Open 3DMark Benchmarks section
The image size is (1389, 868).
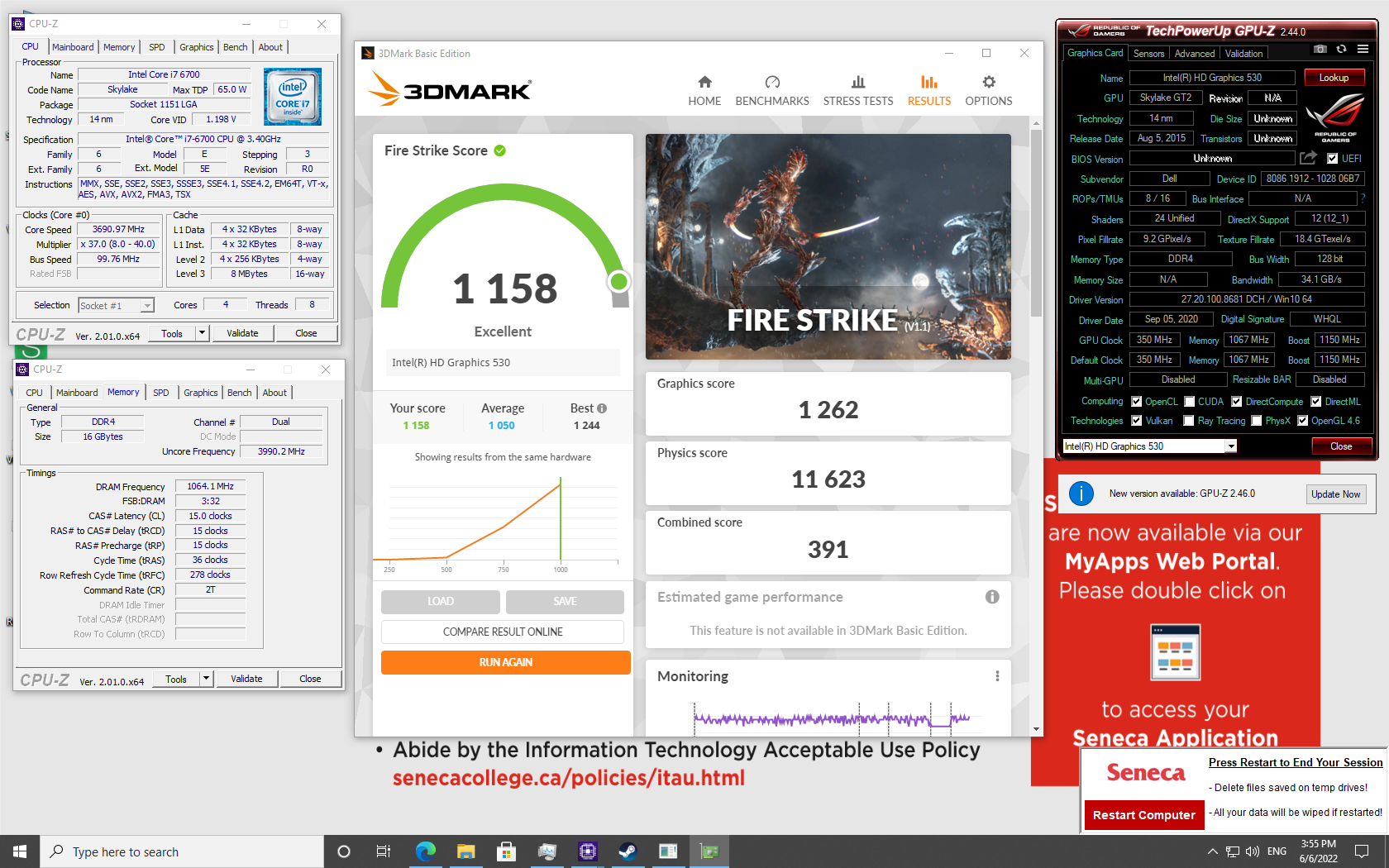click(x=772, y=91)
